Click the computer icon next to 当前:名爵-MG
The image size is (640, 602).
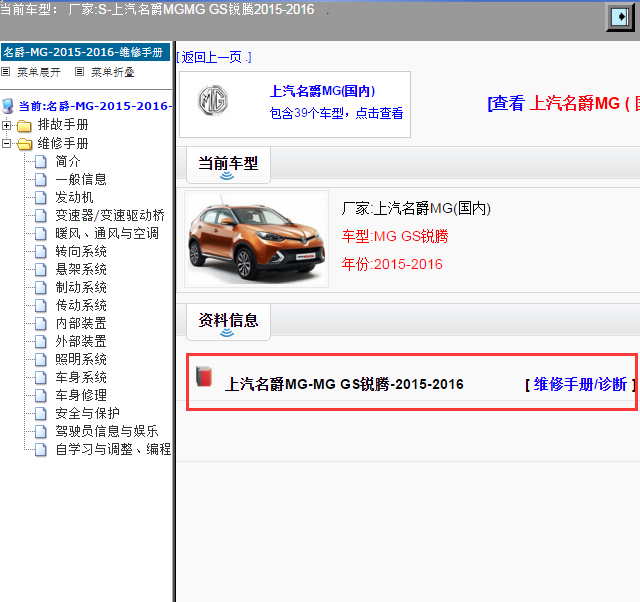(8, 106)
